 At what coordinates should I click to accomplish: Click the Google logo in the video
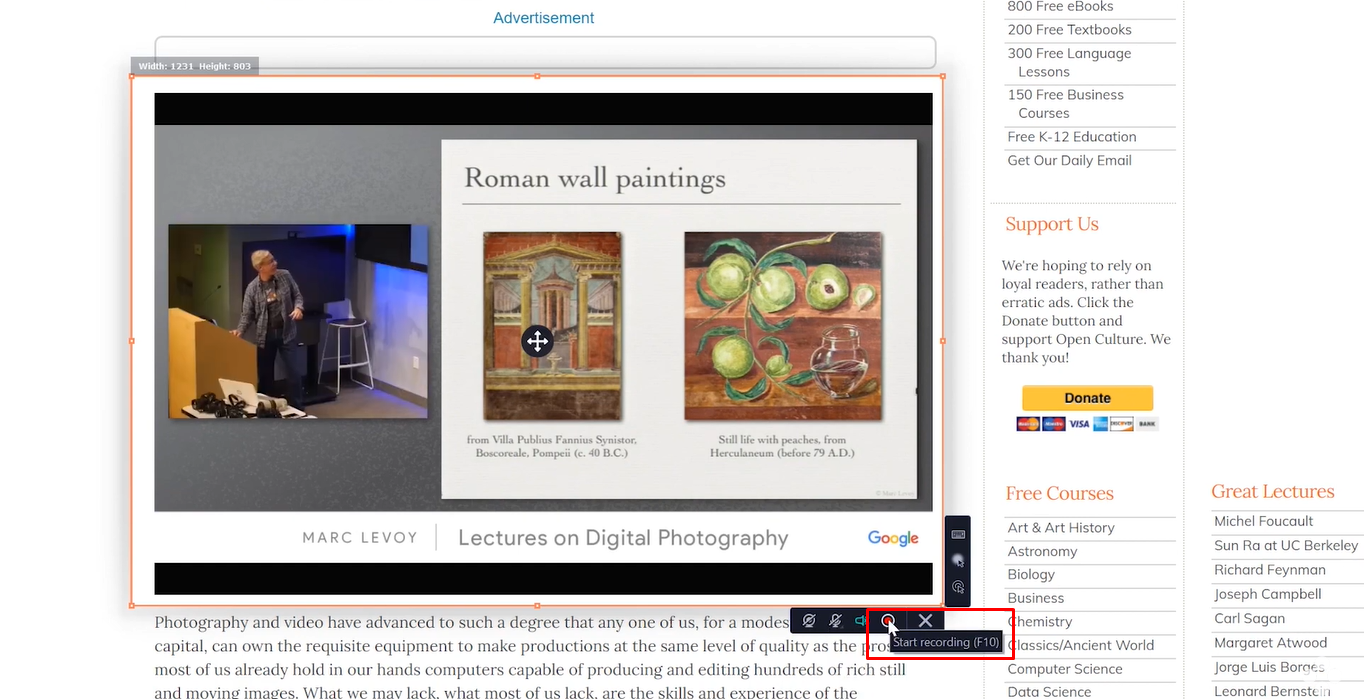click(893, 538)
